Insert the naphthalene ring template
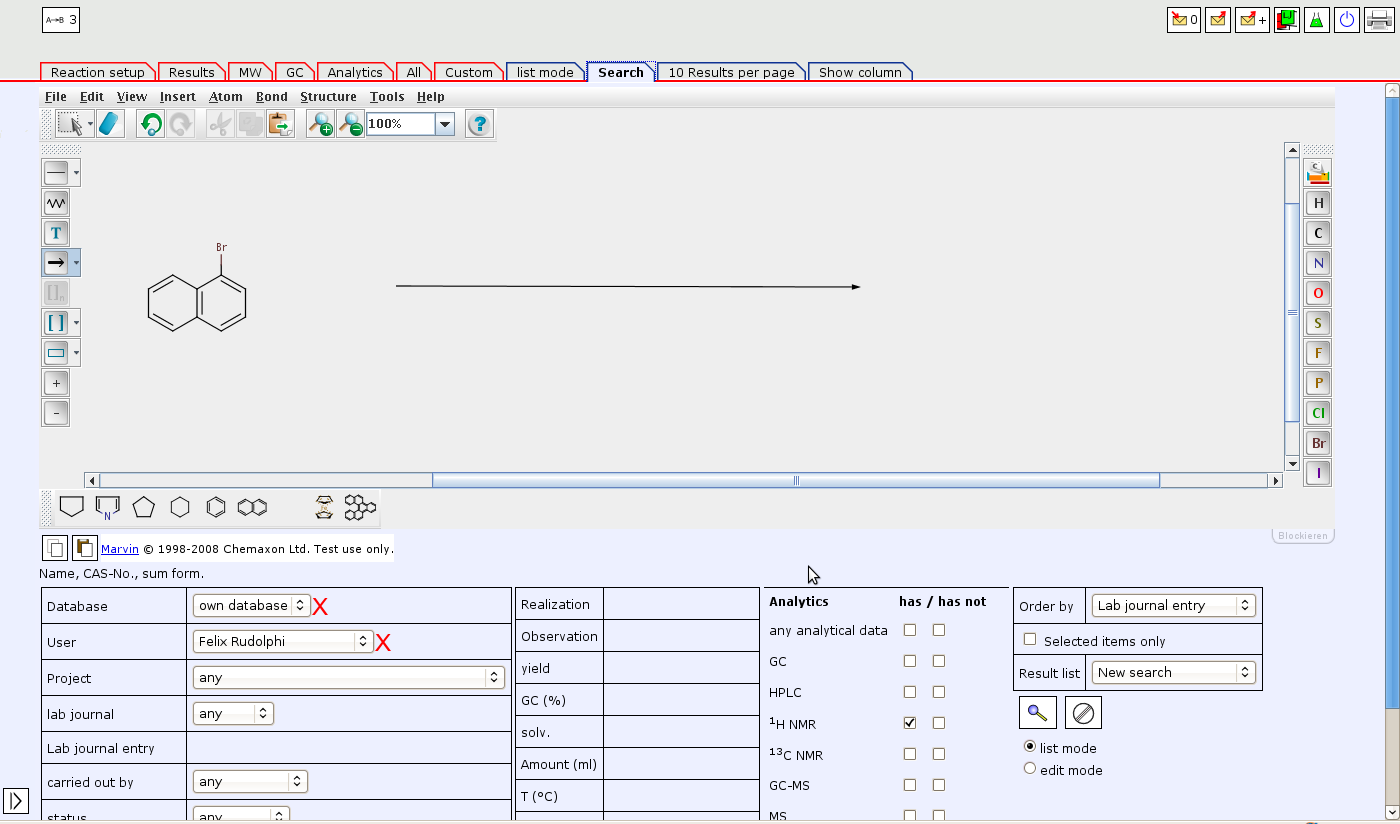Screen dimensions: 1400x824 pos(253,507)
